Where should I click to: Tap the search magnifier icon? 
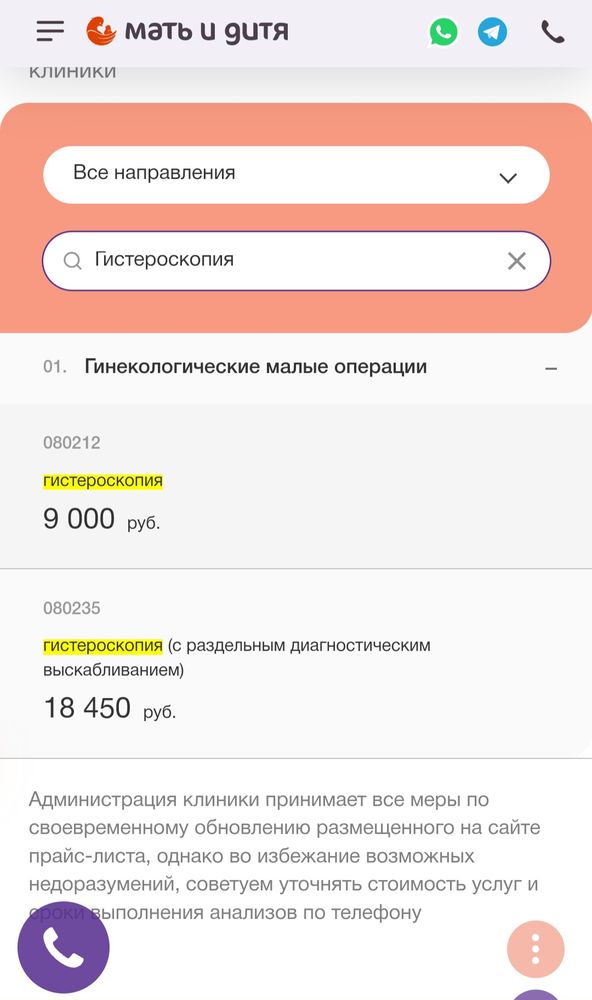(72, 260)
